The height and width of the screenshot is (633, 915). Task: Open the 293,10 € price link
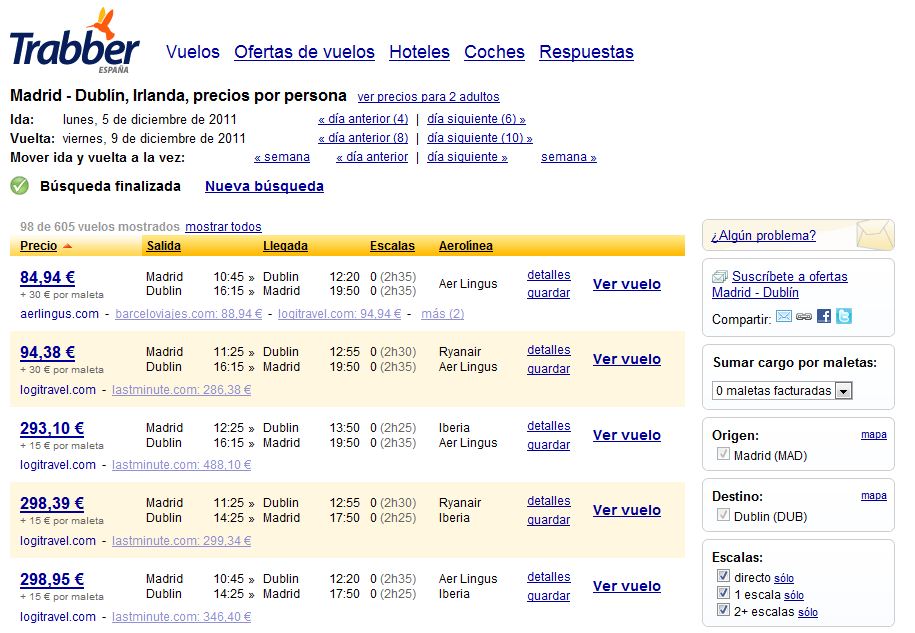coord(52,428)
